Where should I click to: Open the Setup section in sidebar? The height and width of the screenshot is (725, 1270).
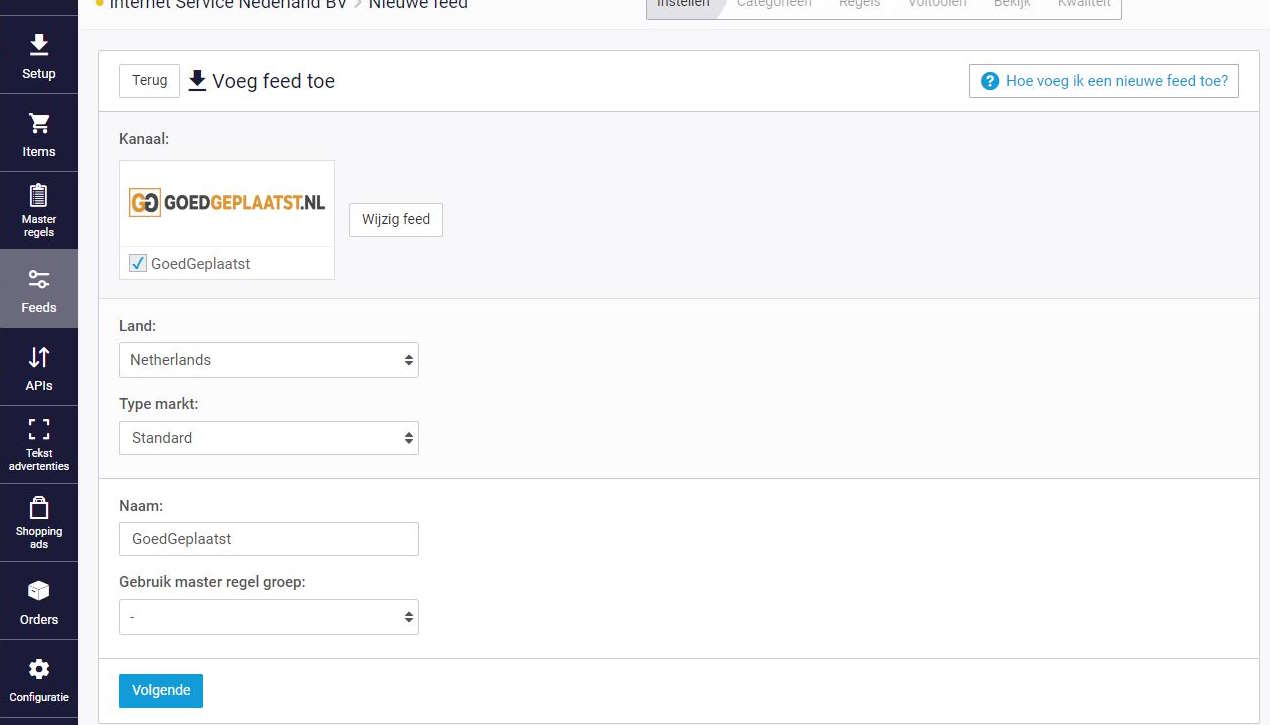39,55
